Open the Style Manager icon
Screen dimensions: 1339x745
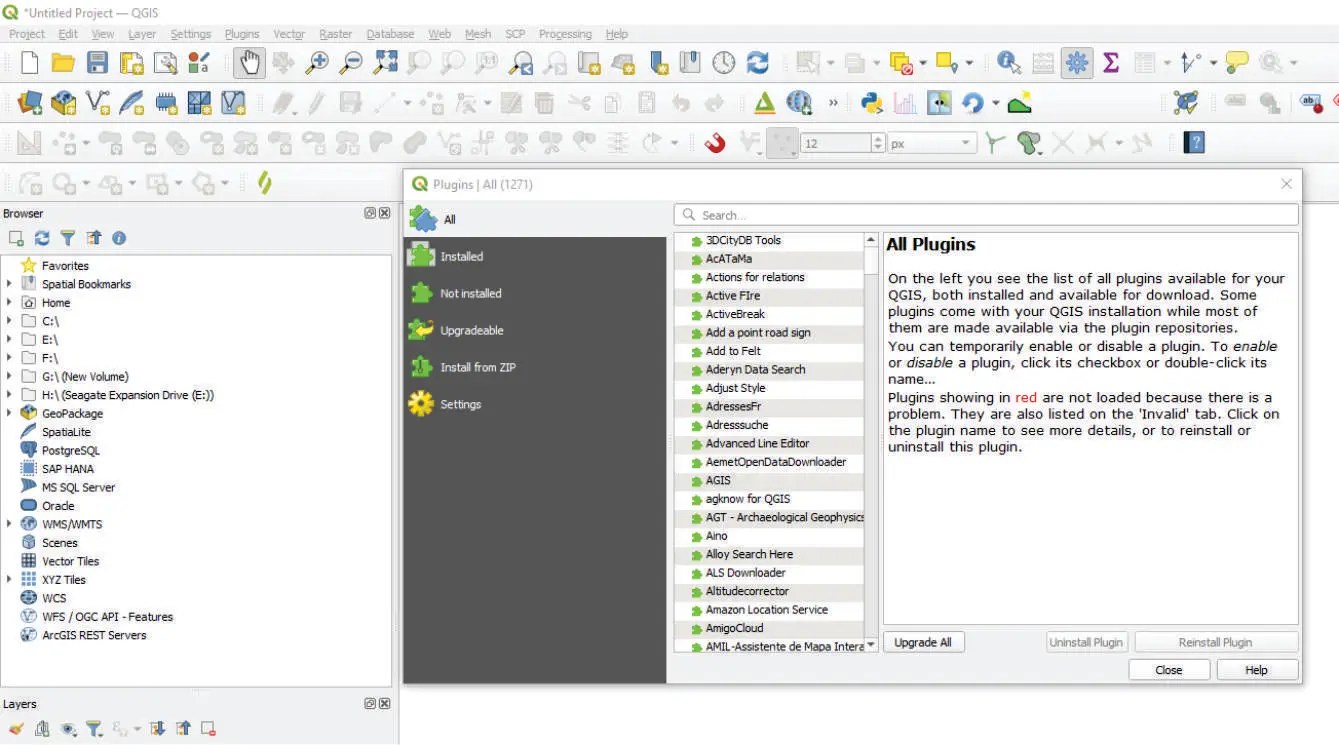coord(199,63)
